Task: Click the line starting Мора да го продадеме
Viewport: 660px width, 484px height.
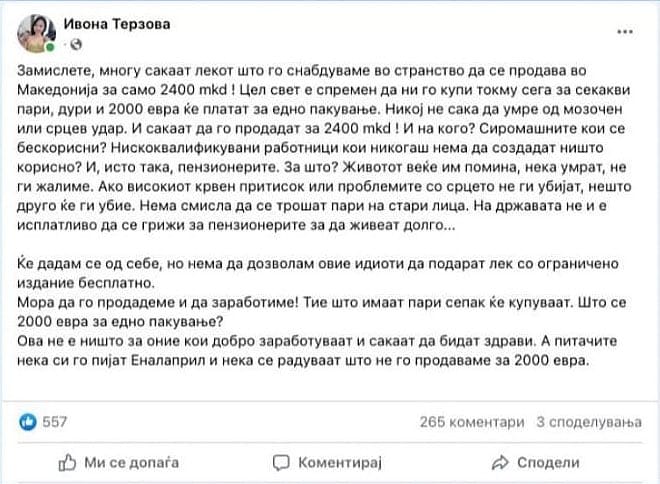Action: (x=322, y=312)
